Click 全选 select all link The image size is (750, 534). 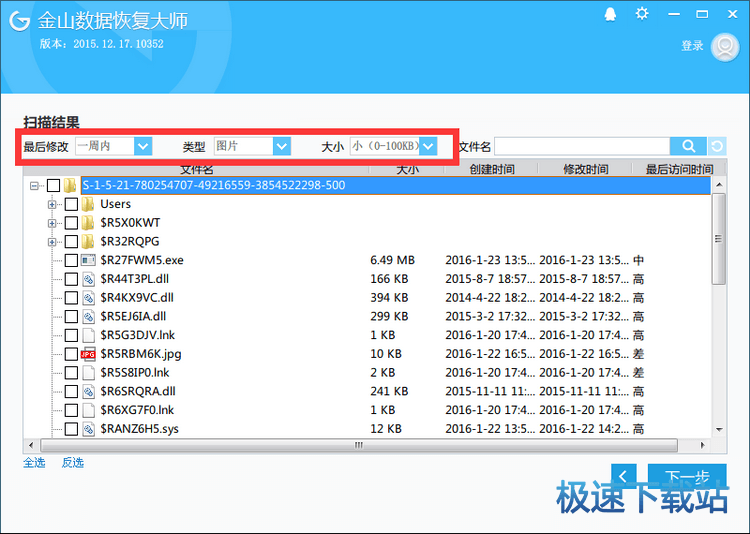(x=34, y=463)
